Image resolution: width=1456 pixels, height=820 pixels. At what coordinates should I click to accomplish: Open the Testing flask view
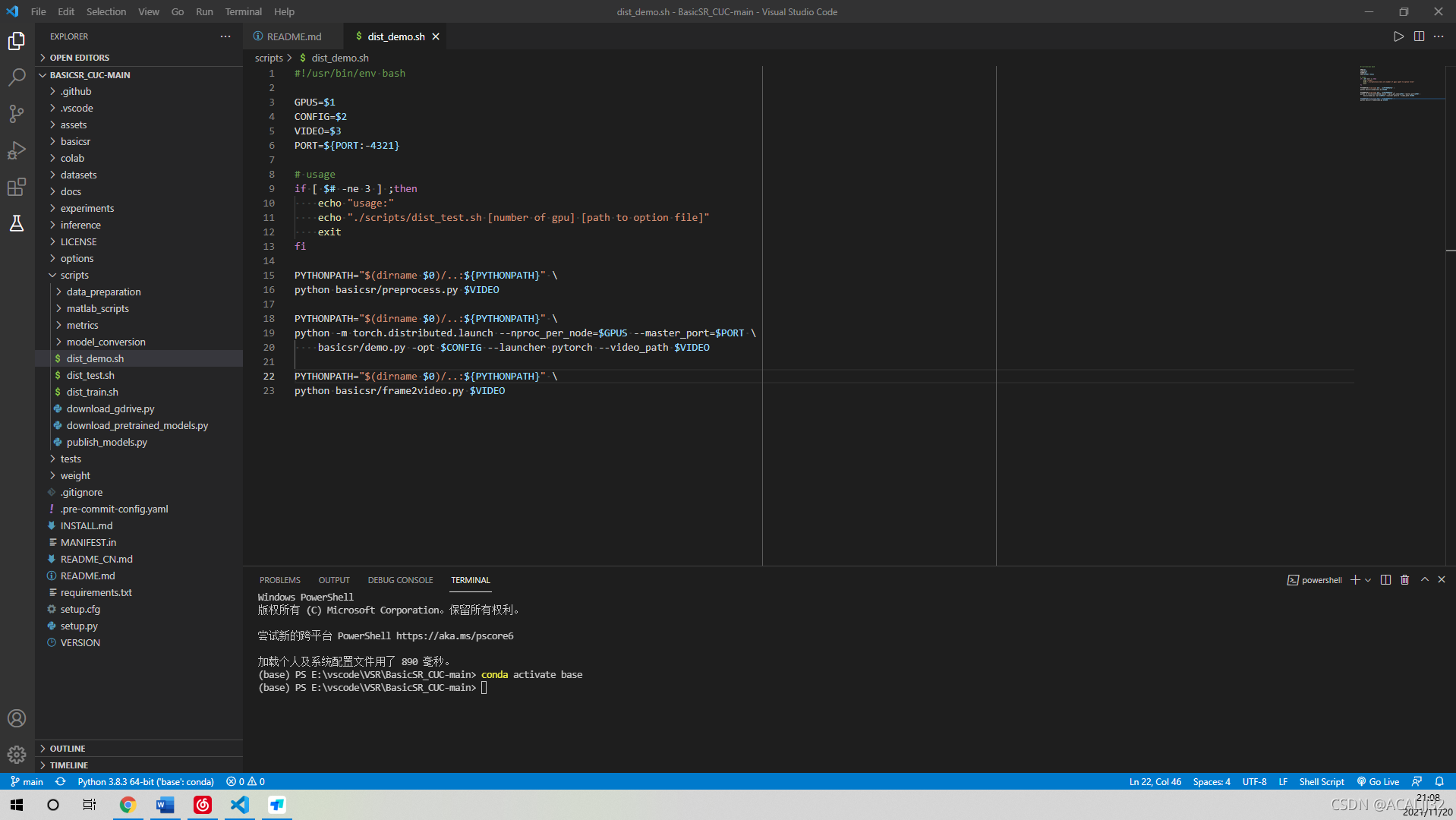tap(17, 223)
